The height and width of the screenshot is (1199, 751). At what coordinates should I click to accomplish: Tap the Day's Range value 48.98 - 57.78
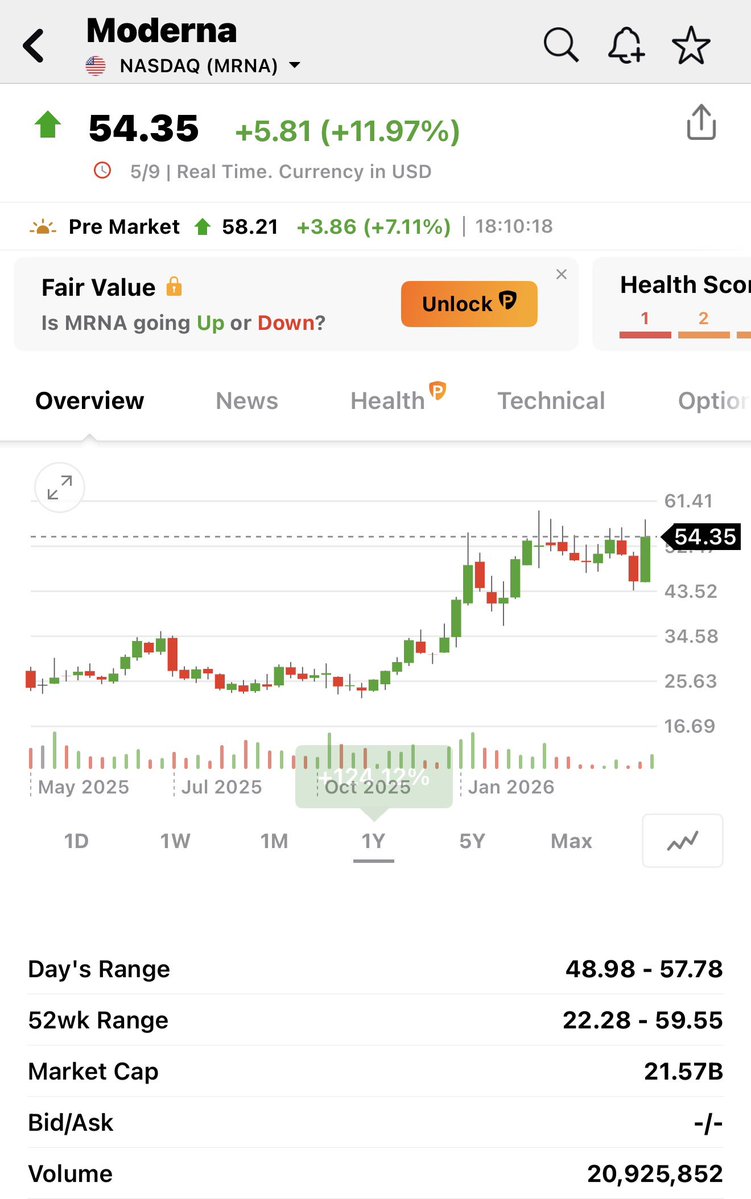pos(644,969)
